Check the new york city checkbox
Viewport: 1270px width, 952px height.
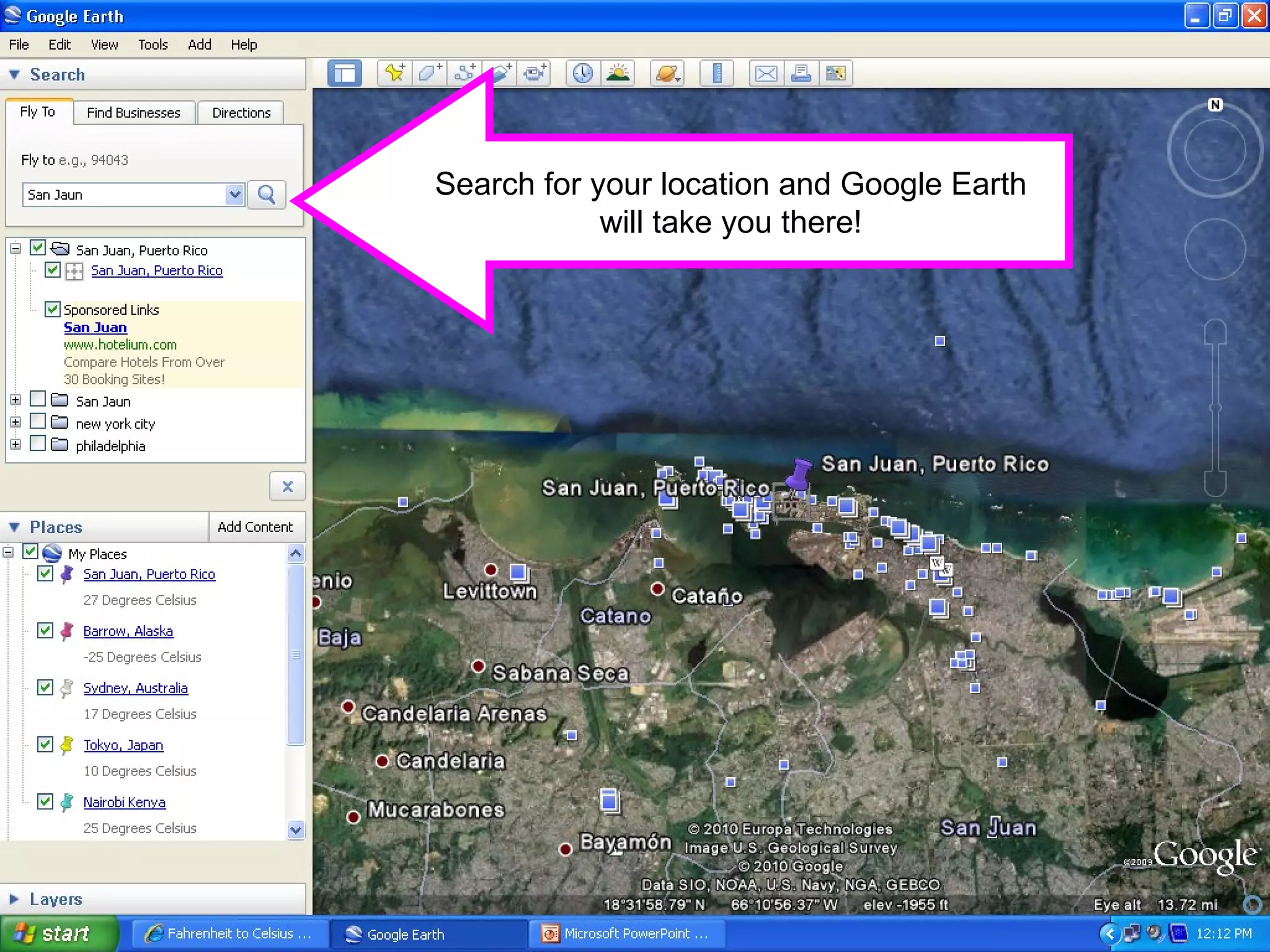pos(38,421)
